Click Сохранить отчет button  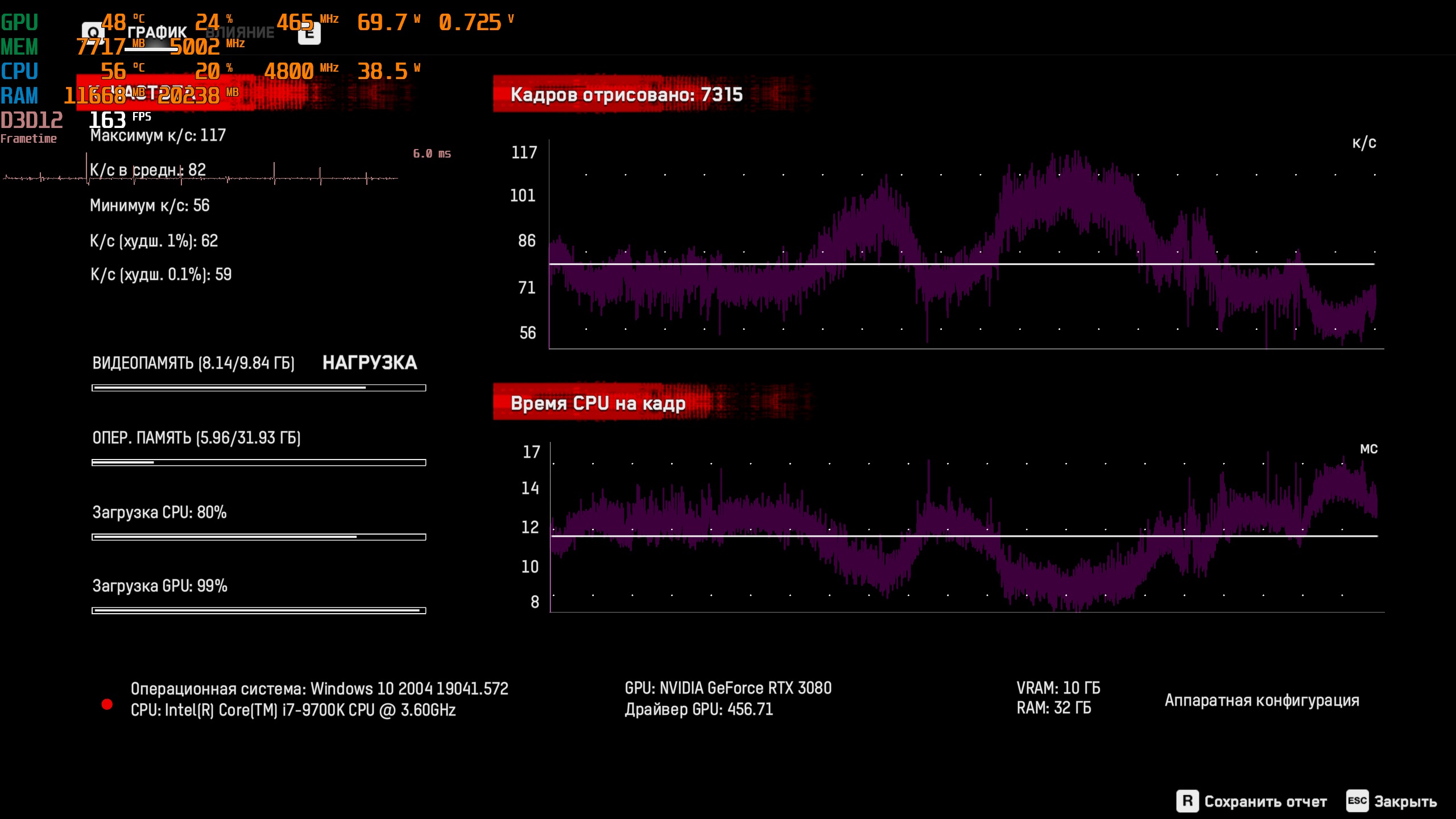point(1265,801)
